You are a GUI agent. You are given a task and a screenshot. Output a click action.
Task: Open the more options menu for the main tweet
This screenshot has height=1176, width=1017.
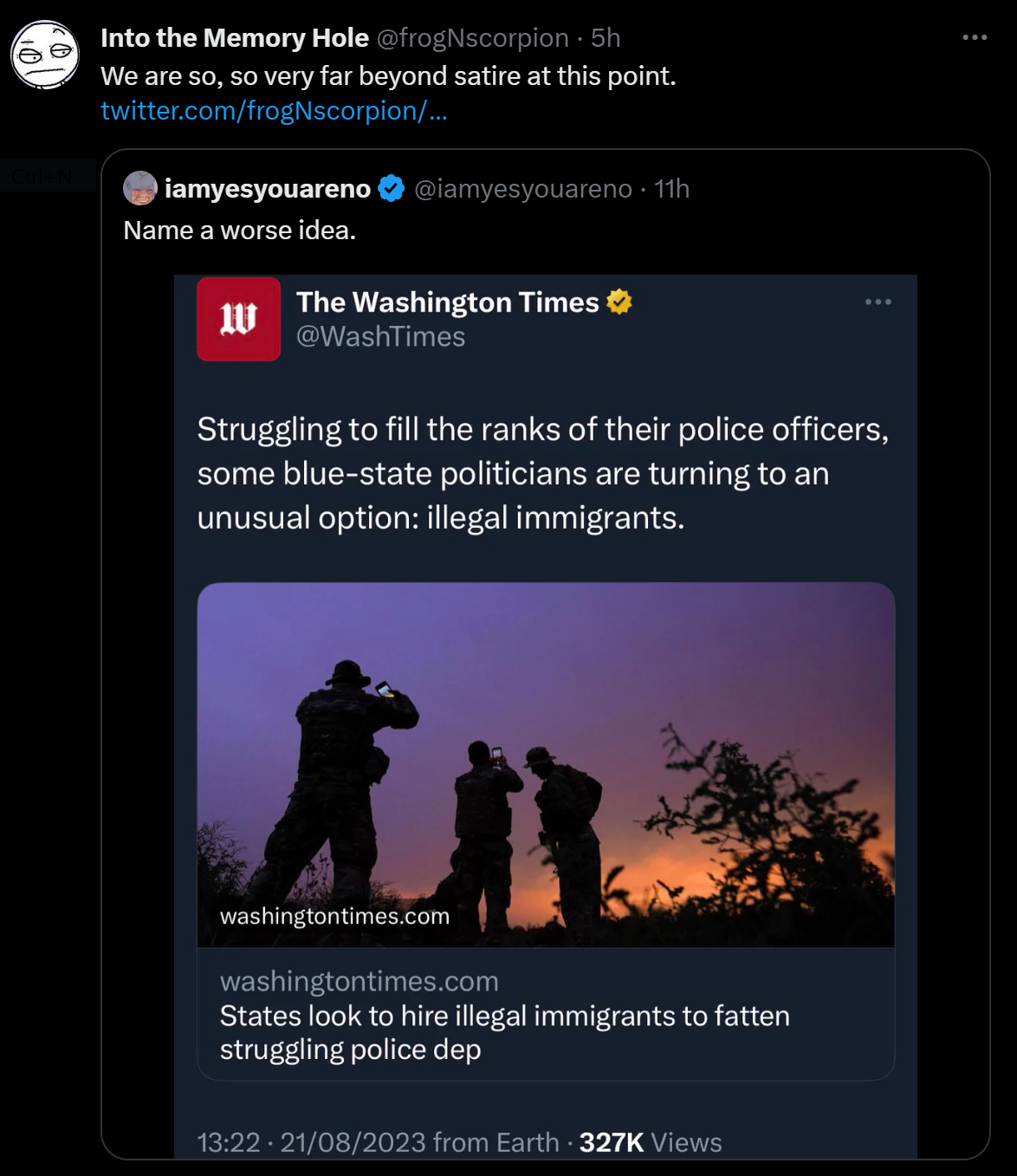pos(975,37)
